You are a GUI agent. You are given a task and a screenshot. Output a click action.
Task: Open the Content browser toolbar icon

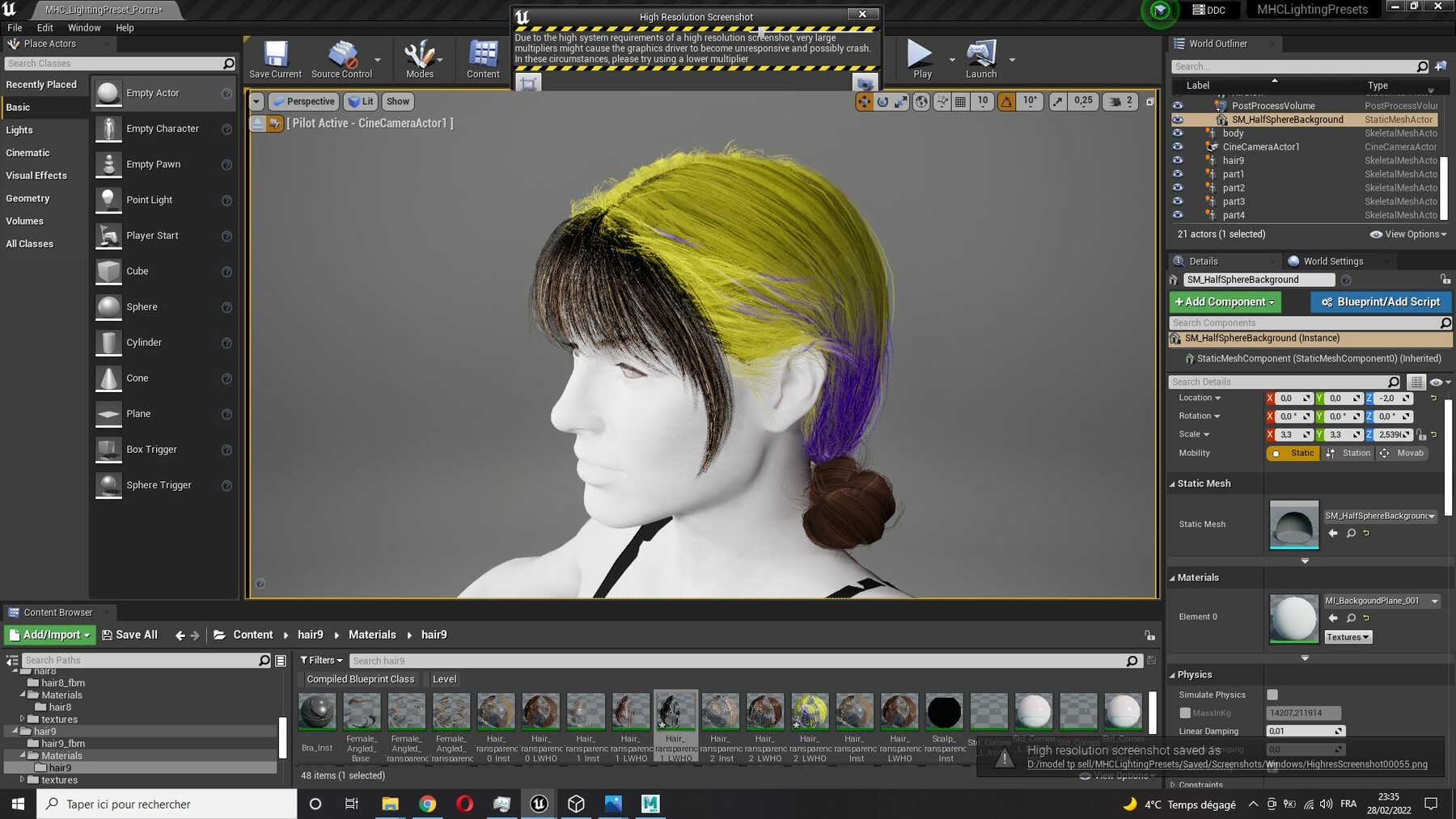tap(483, 59)
